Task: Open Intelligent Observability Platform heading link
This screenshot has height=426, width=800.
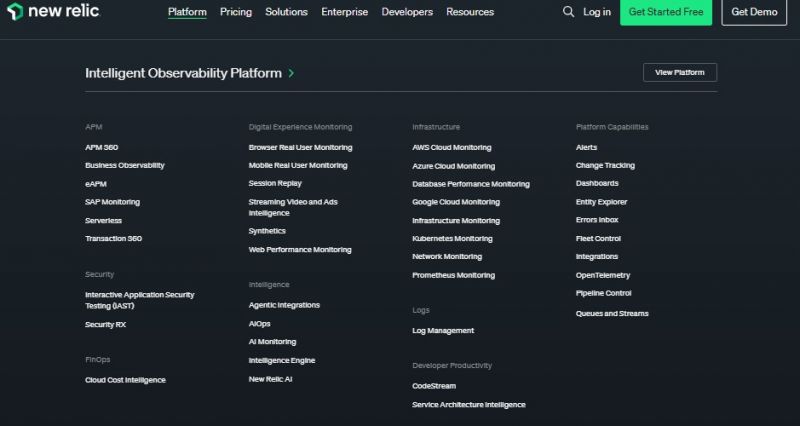Action: coord(183,73)
